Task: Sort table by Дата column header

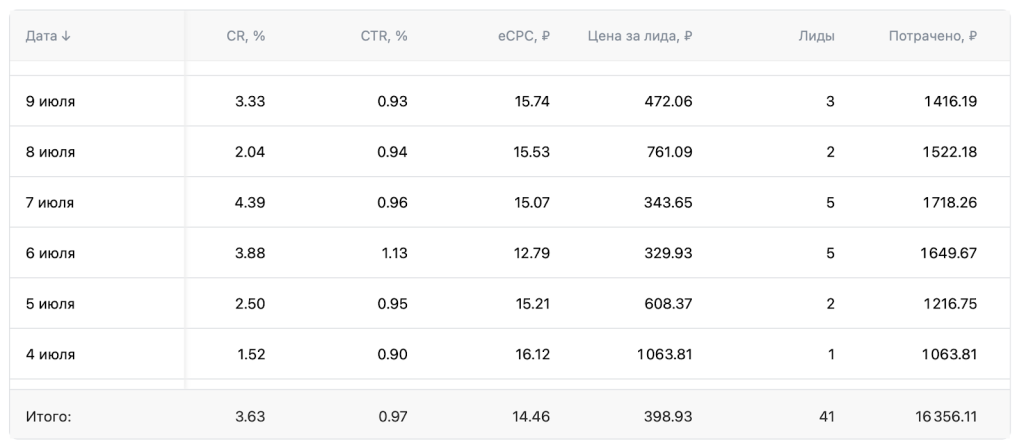Action: coord(42,36)
